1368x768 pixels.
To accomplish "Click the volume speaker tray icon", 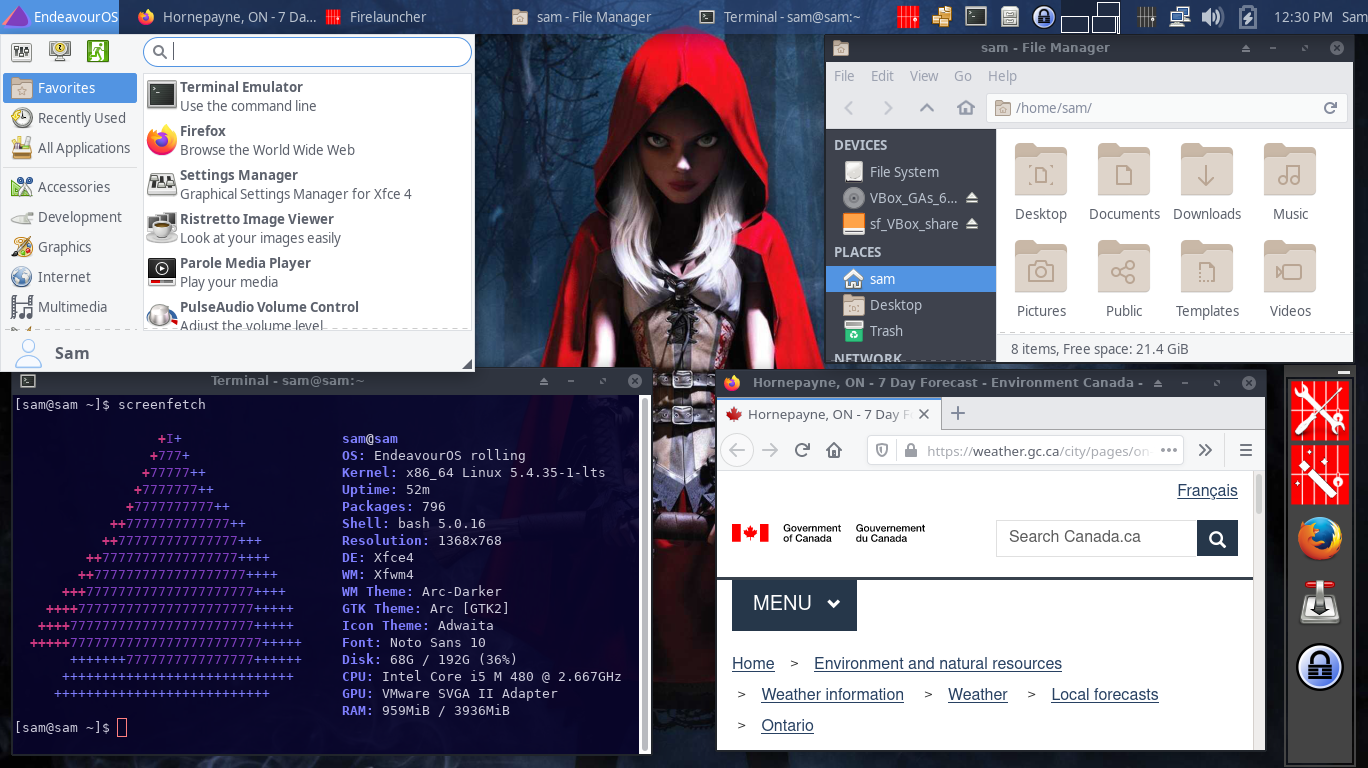I will coord(1212,17).
